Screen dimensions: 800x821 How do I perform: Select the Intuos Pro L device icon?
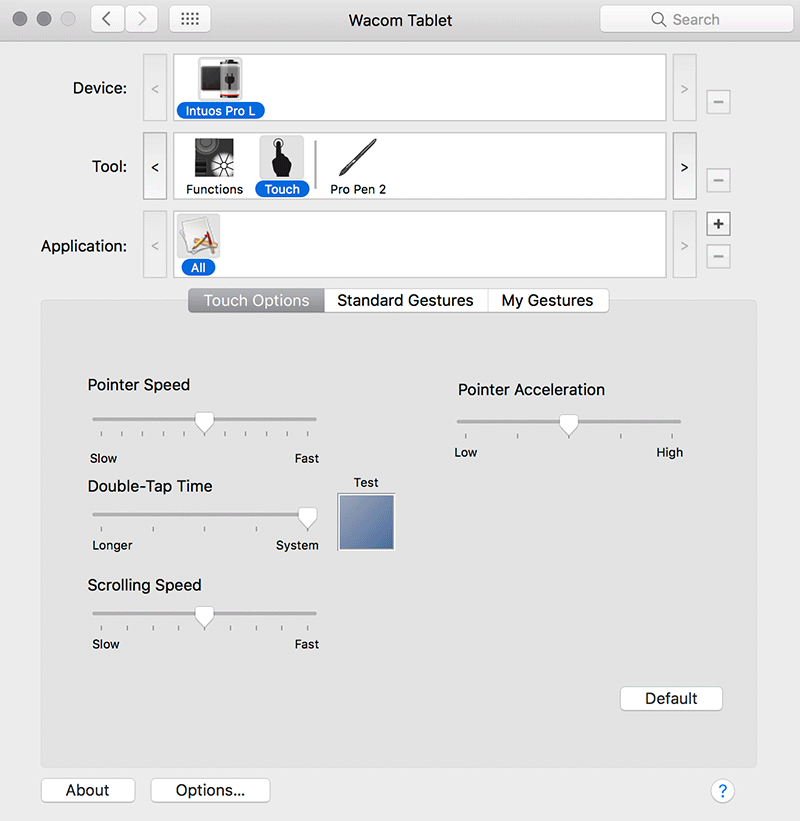(220, 79)
